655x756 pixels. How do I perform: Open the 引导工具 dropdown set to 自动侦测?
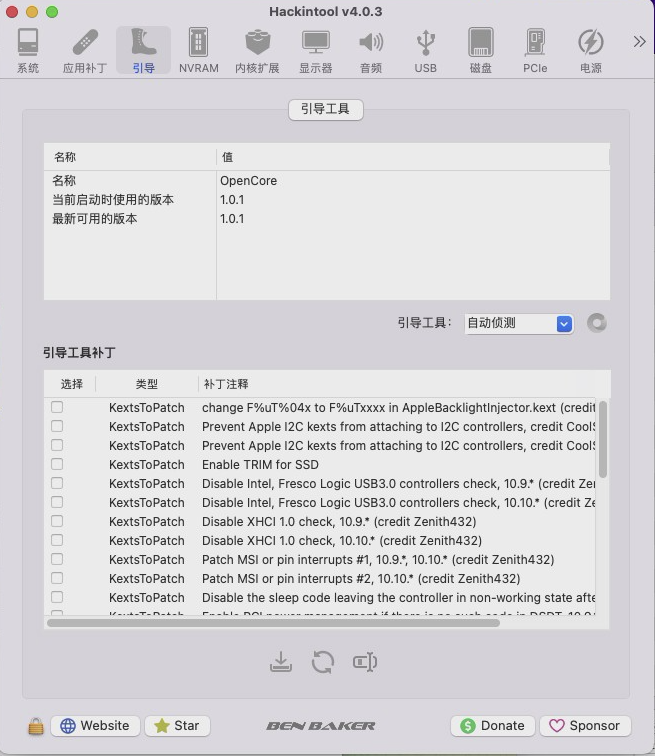(519, 323)
